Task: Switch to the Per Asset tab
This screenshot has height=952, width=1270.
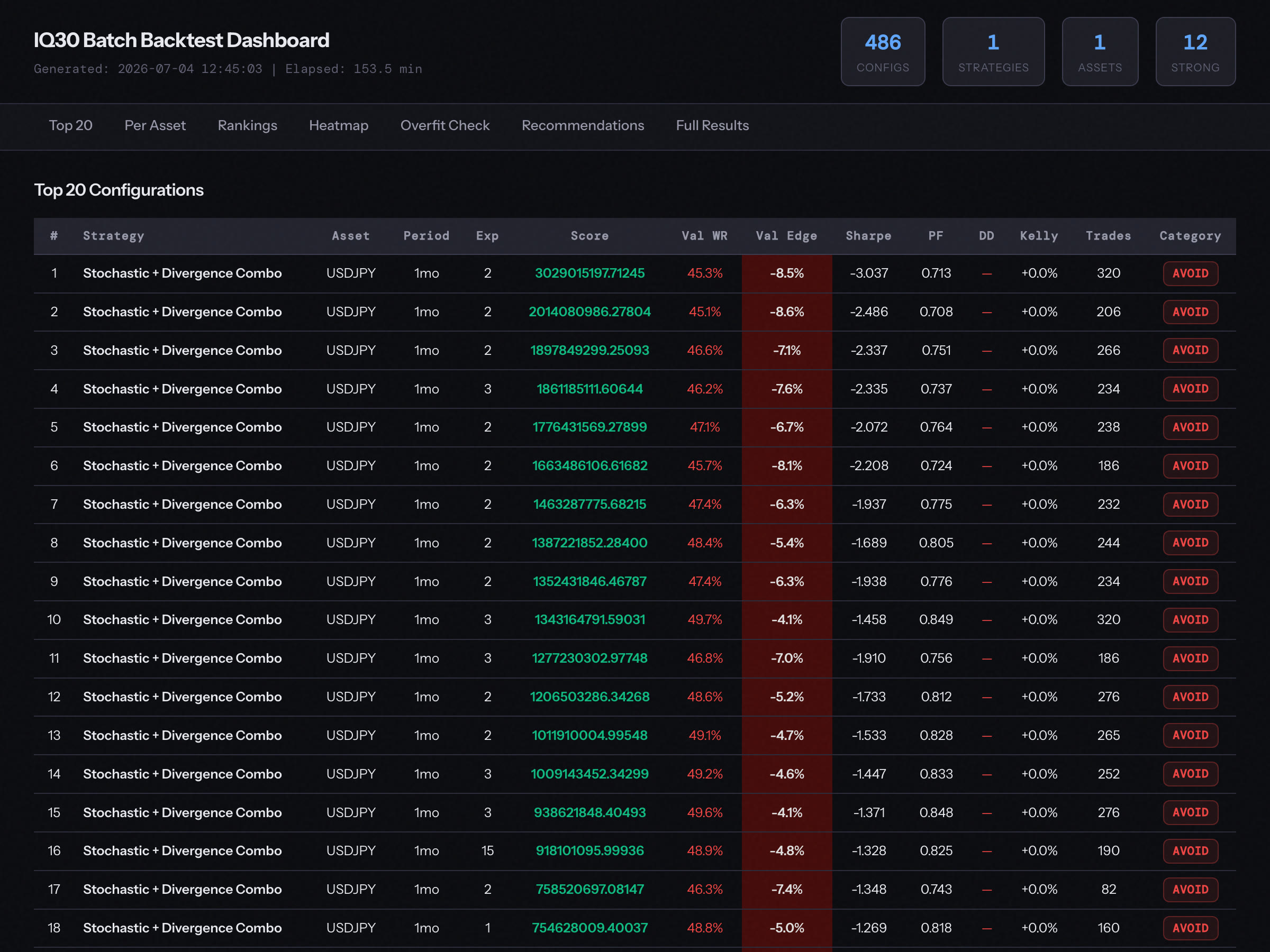Action: click(x=155, y=126)
